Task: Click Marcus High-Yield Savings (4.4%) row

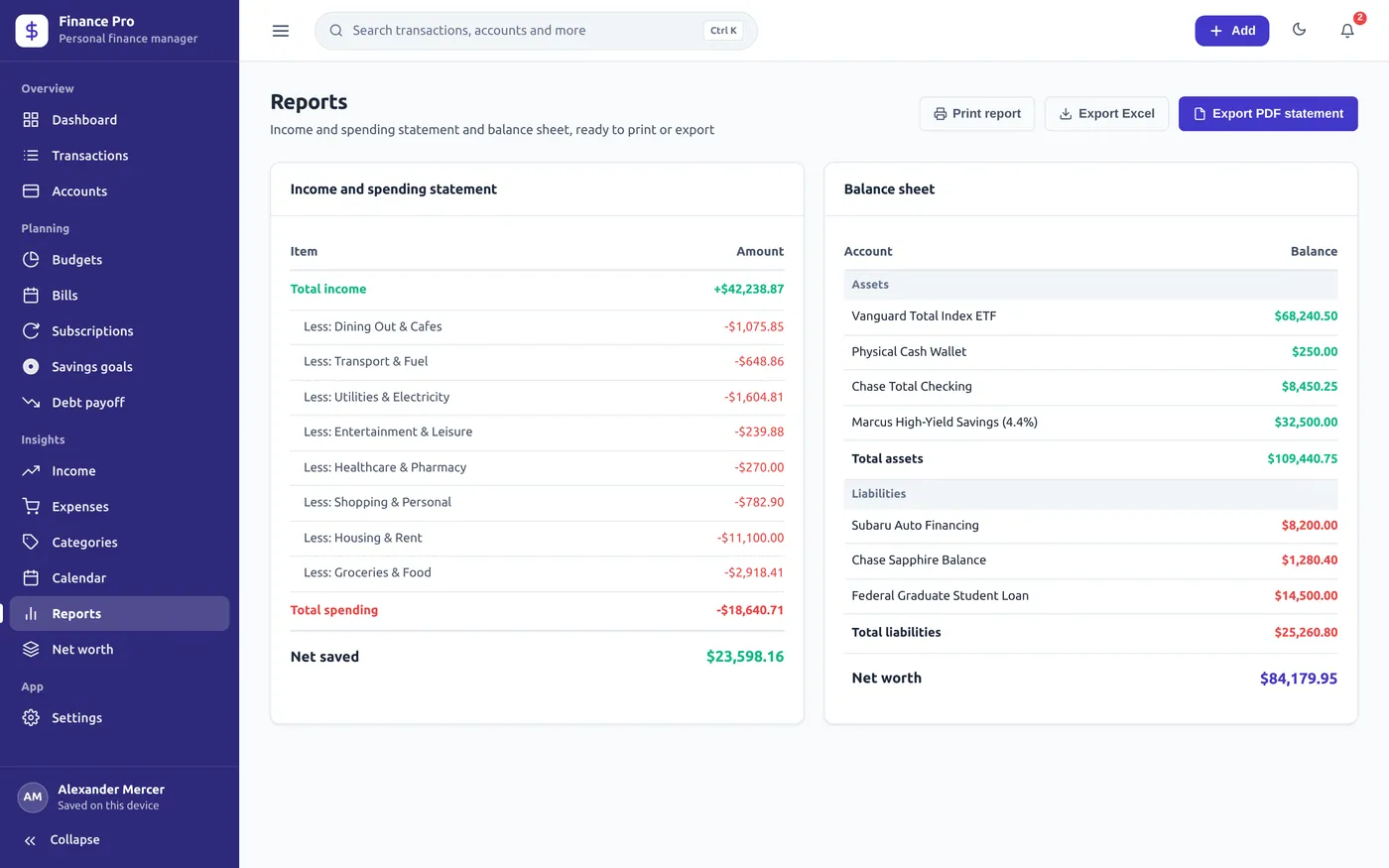Action: tap(1090, 423)
